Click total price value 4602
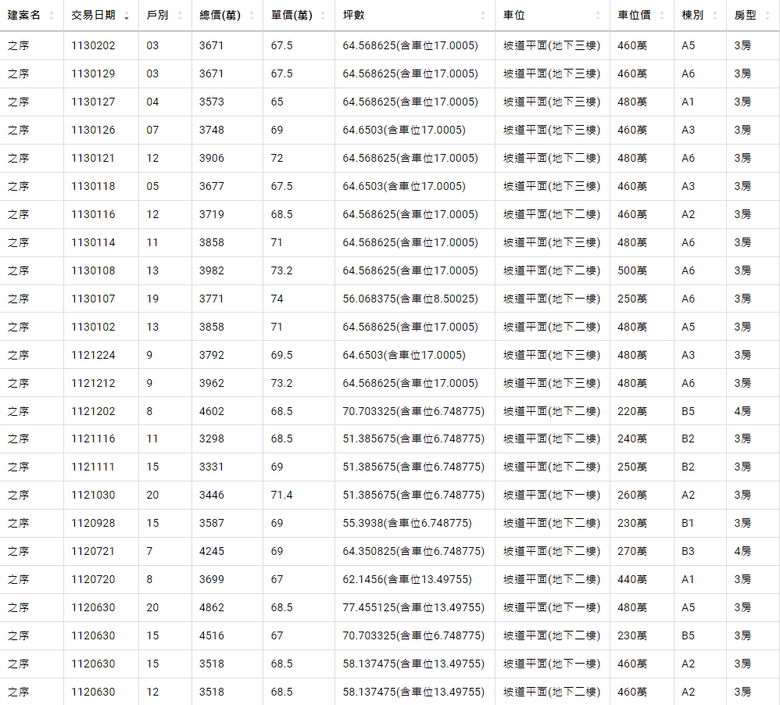780x705 pixels. 211,411
